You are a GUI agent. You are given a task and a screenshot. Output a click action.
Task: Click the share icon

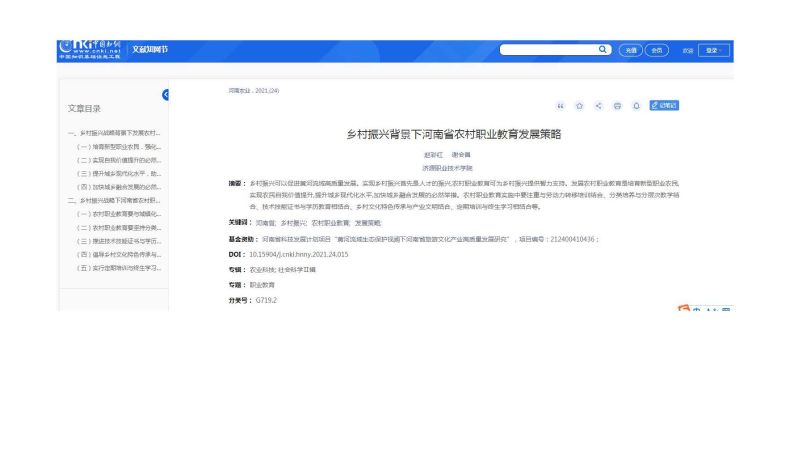click(x=598, y=105)
